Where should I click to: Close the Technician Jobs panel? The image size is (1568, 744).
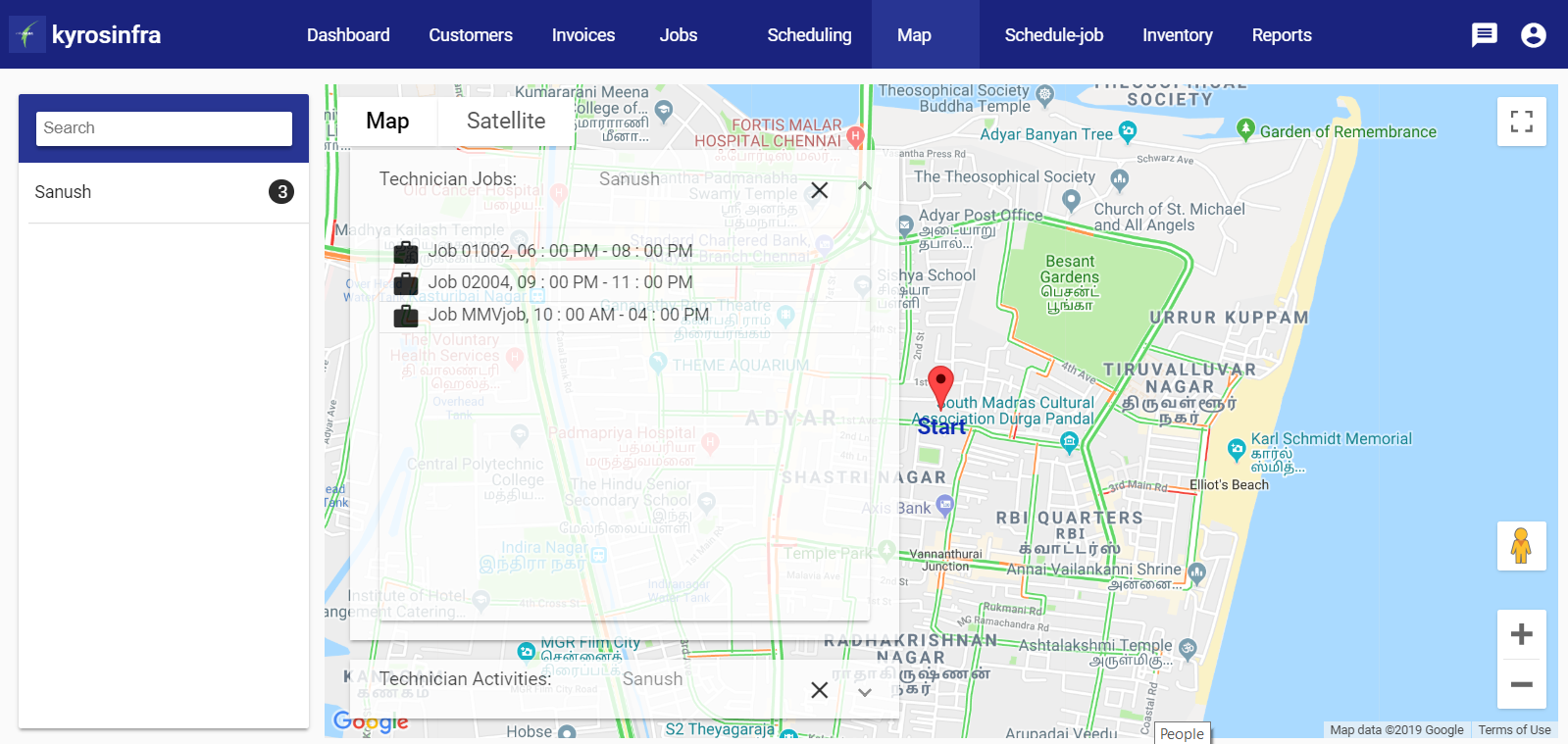[x=820, y=190]
